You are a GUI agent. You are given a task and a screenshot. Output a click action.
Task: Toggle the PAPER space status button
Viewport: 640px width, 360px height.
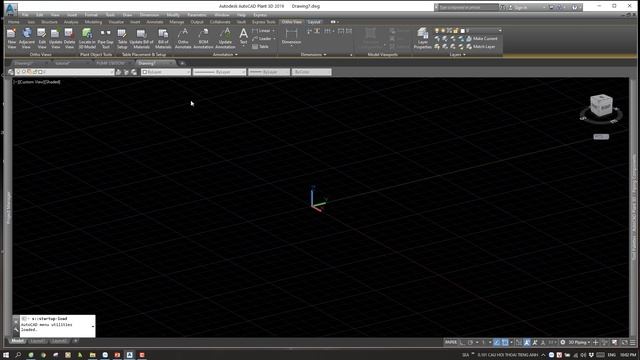point(451,342)
